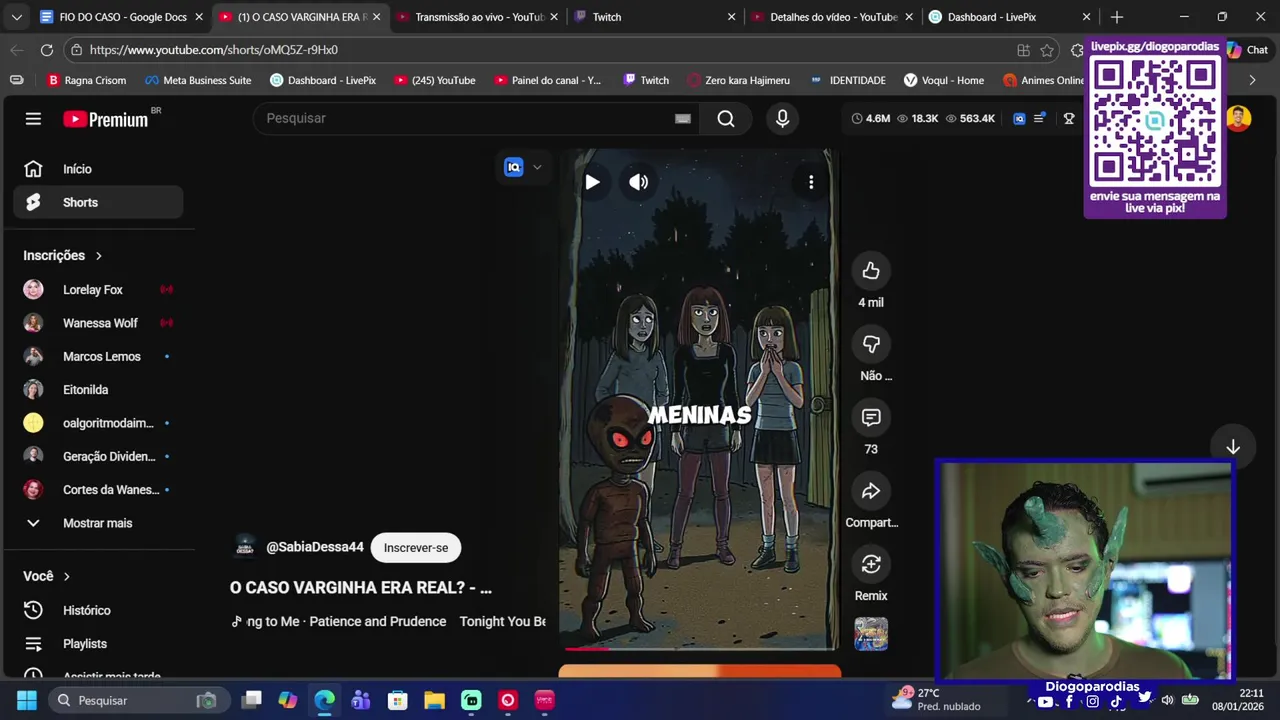This screenshot has width=1280, height=720.
Task: Go to the YouTube Premium home logo
Action: tap(106, 119)
